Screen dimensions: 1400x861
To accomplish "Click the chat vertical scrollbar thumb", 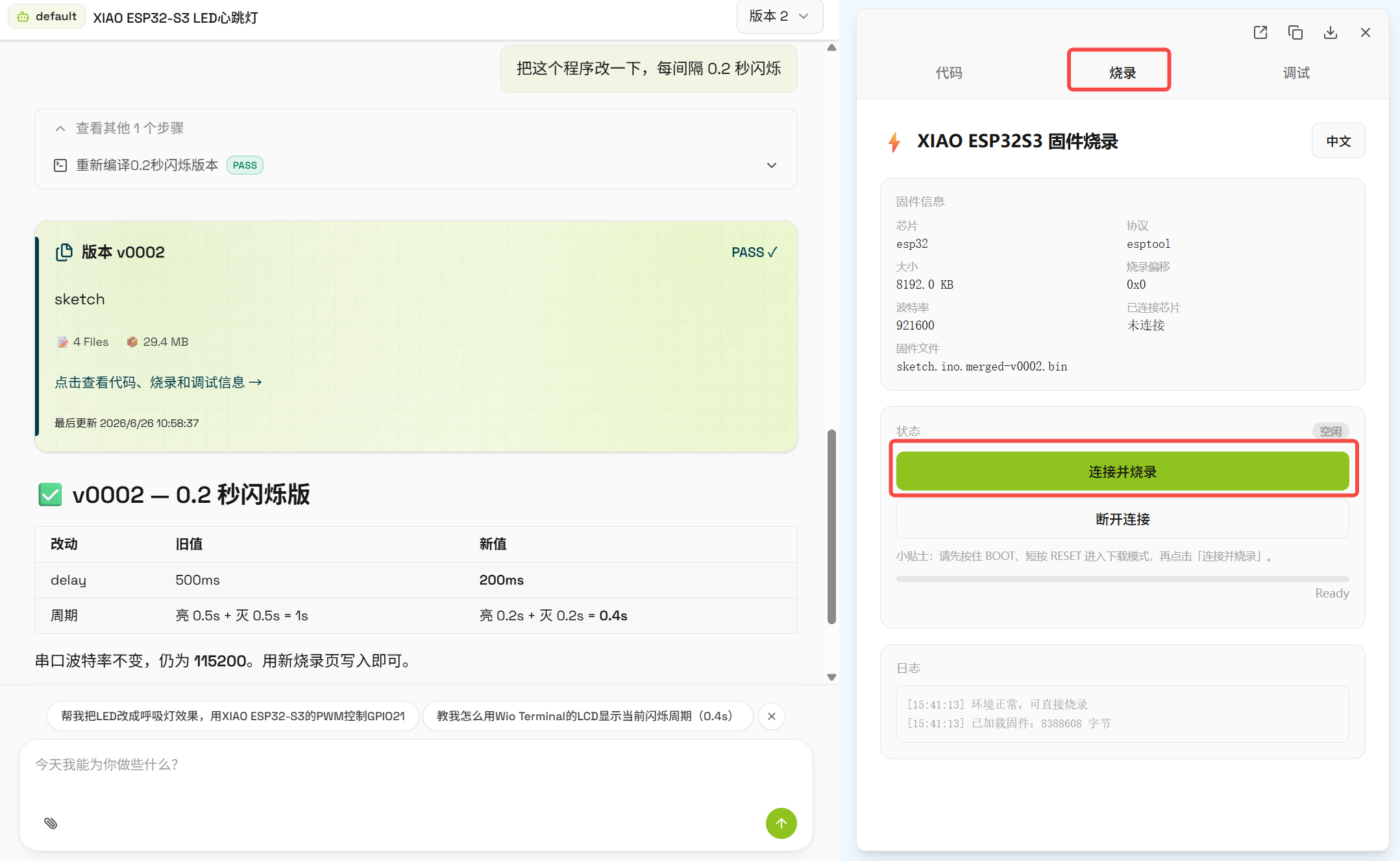I will click(831, 526).
